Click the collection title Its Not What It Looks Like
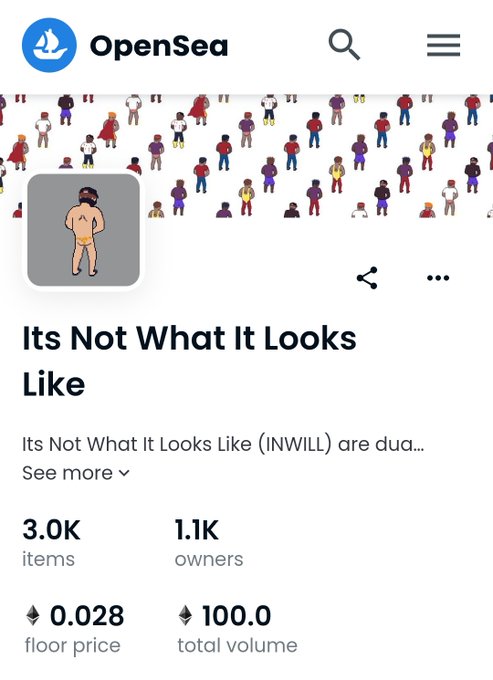The height and width of the screenshot is (680, 493). pos(189,360)
